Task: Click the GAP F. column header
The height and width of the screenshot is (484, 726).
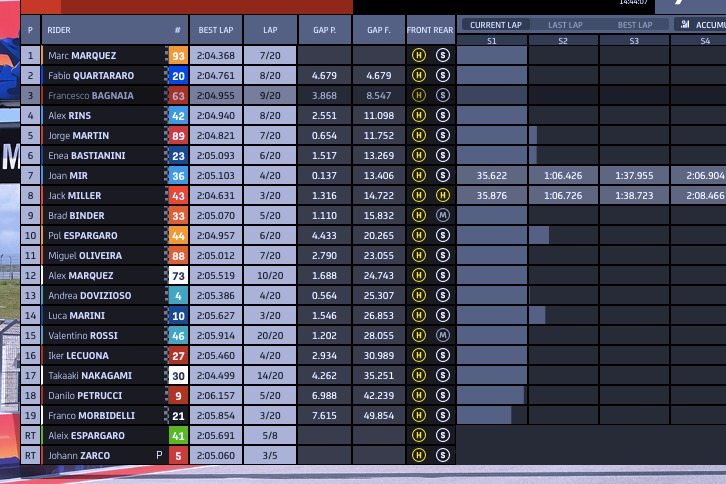Action: click(379, 30)
